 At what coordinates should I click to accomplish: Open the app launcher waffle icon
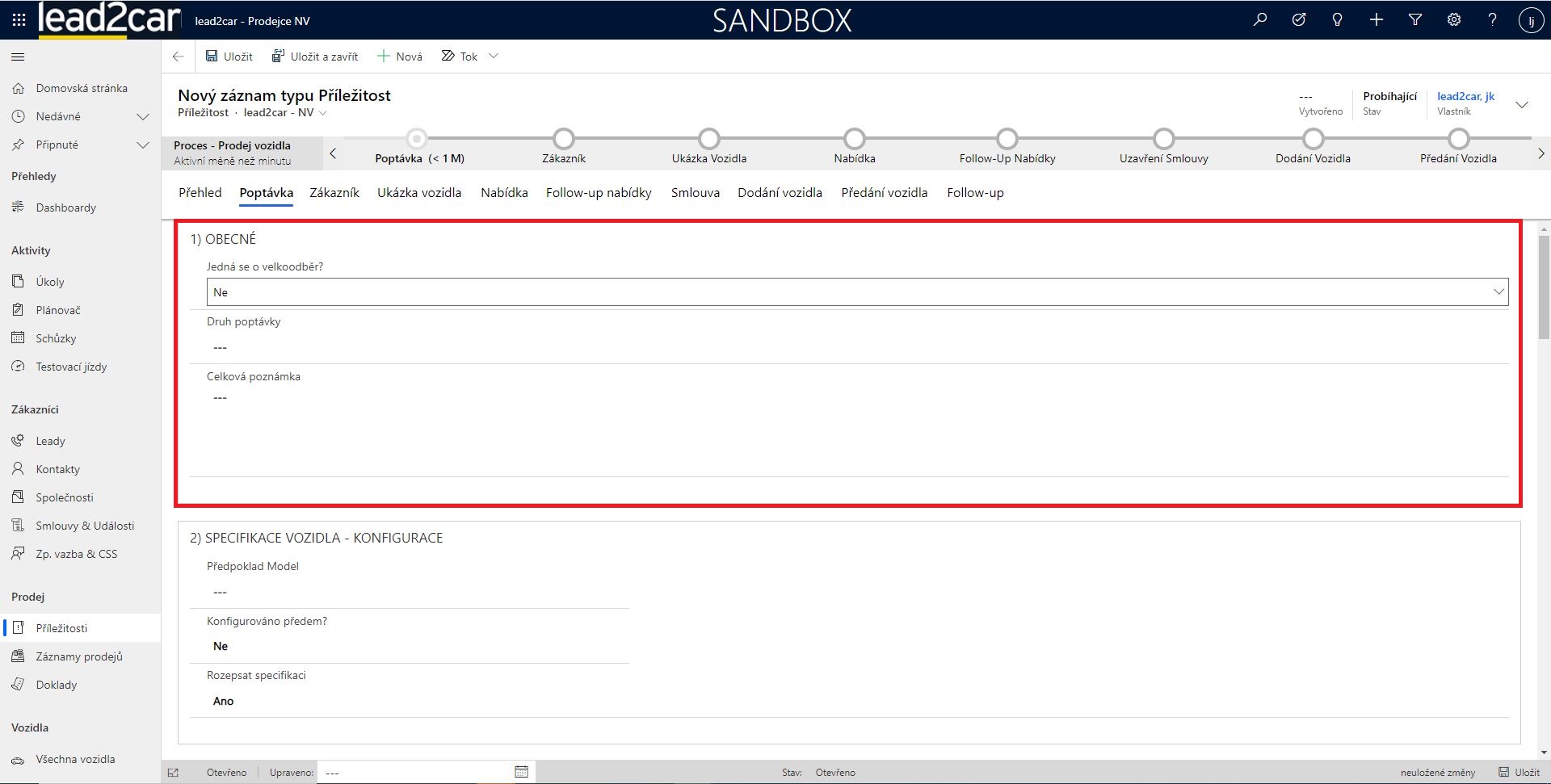pyautogui.click(x=19, y=20)
